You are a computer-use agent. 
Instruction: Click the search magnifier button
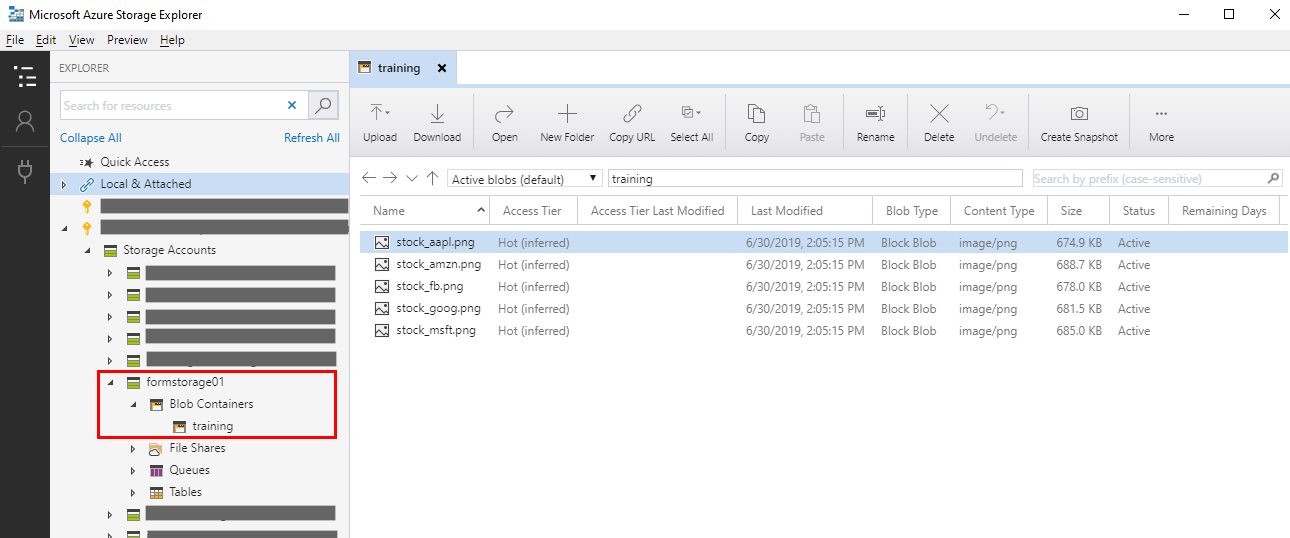323,105
